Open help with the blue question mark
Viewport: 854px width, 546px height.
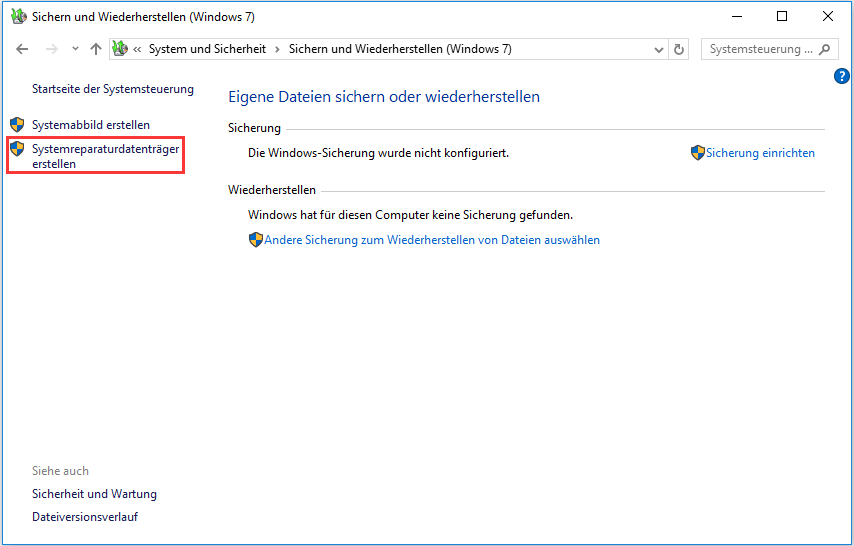pyautogui.click(x=841, y=76)
